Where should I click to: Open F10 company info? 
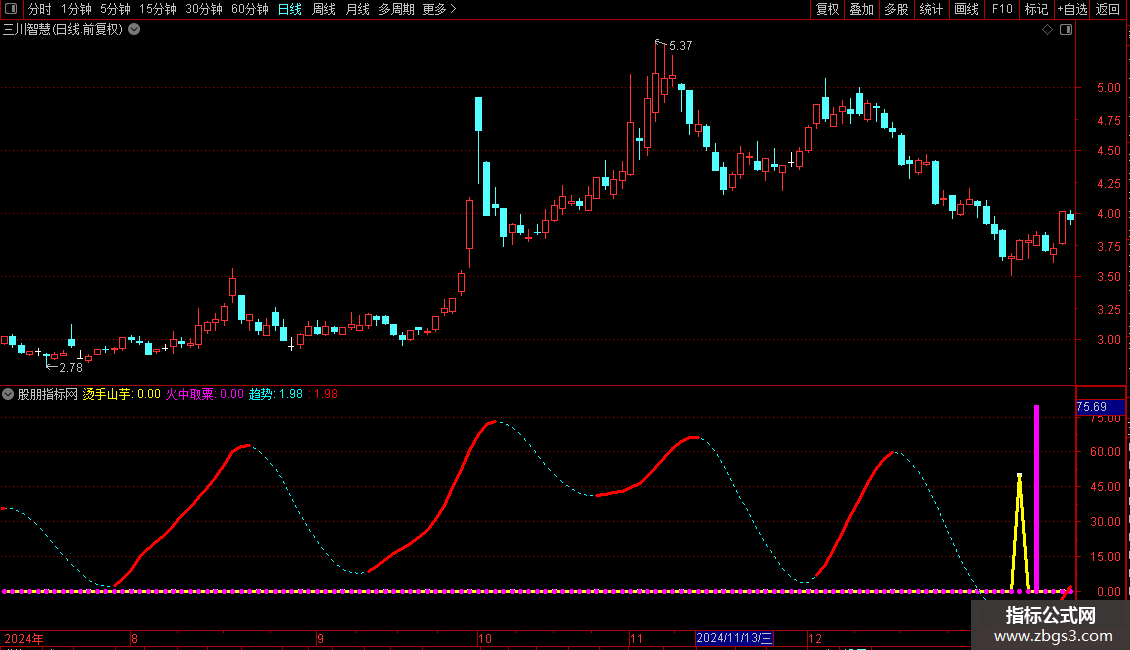(1002, 9)
